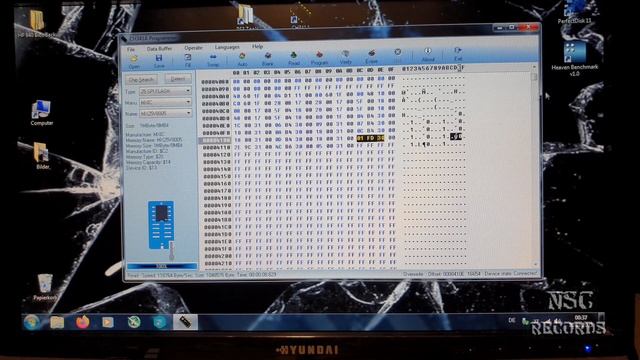Click address row 00004120
This screenshot has height=360, width=640.
point(216,155)
